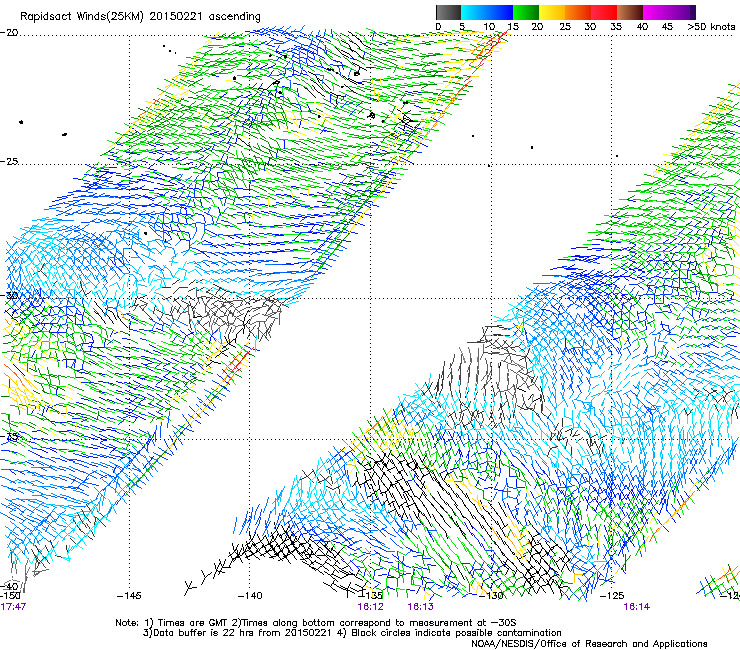Click the 'NOAA/NESDIS/Office of Research and Applications' credit
The height and width of the screenshot is (650, 740).
(589, 644)
